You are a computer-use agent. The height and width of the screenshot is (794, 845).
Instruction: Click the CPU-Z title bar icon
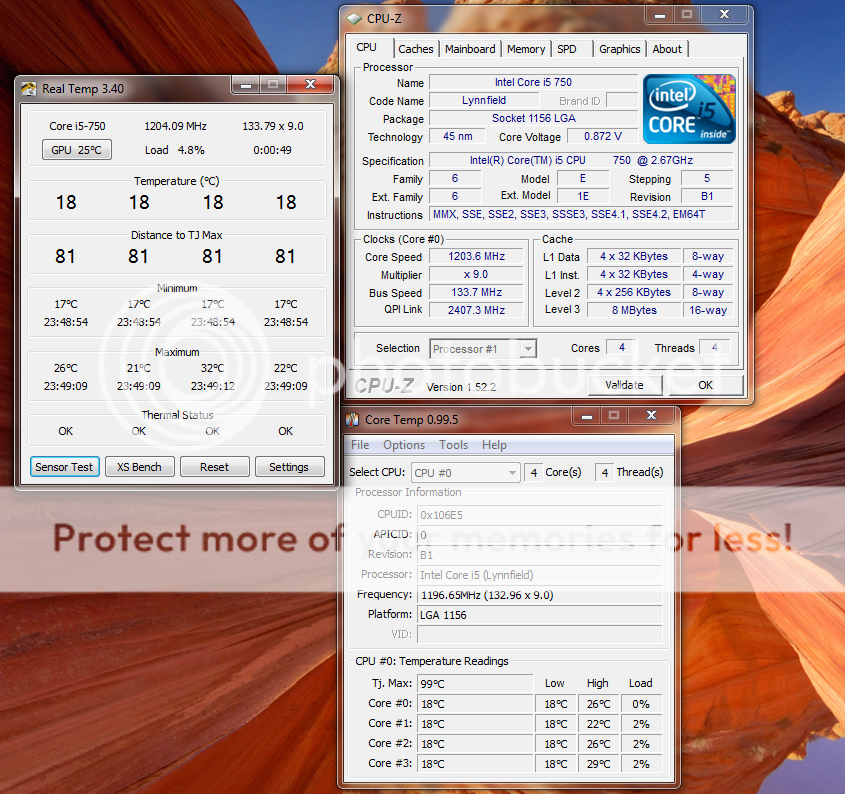(x=354, y=17)
